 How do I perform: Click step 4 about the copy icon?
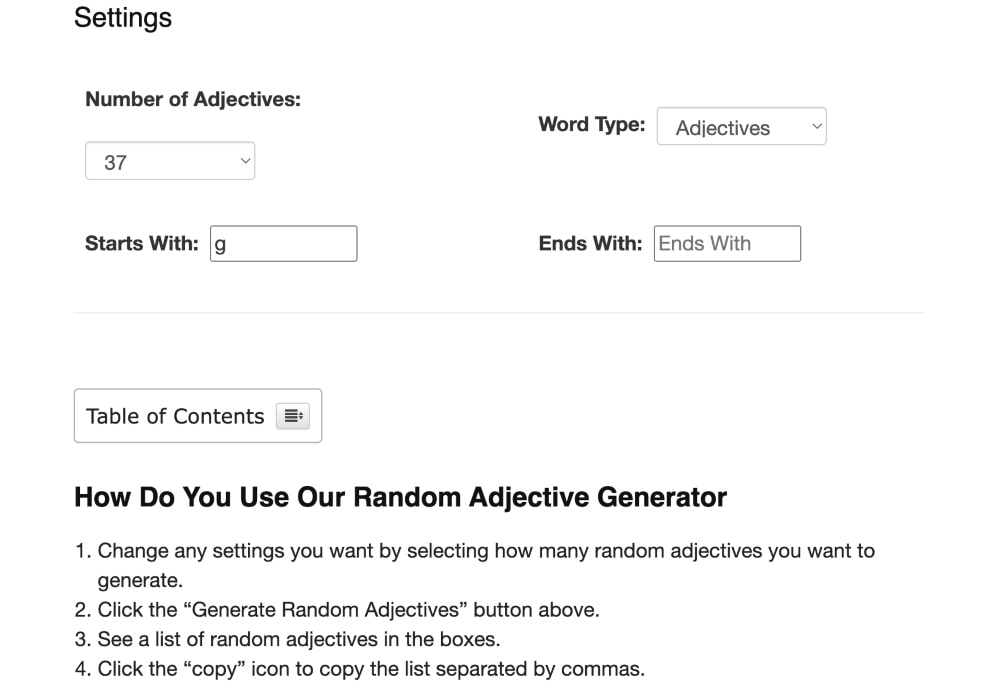point(371,669)
